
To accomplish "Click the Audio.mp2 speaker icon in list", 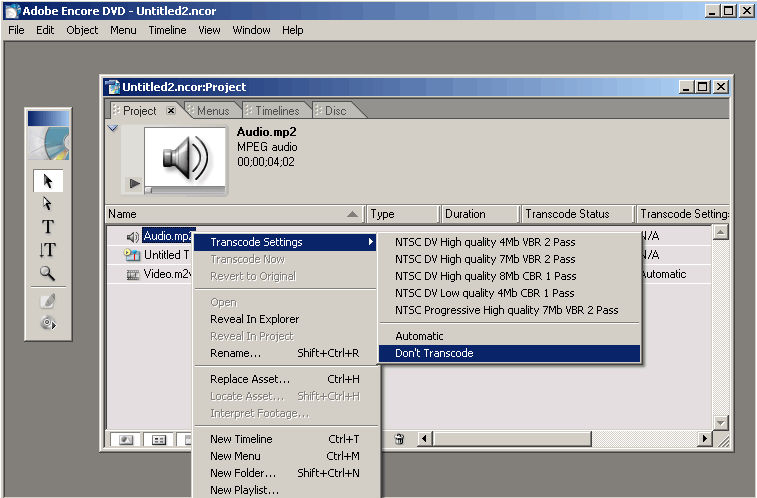I will [132, 236].
